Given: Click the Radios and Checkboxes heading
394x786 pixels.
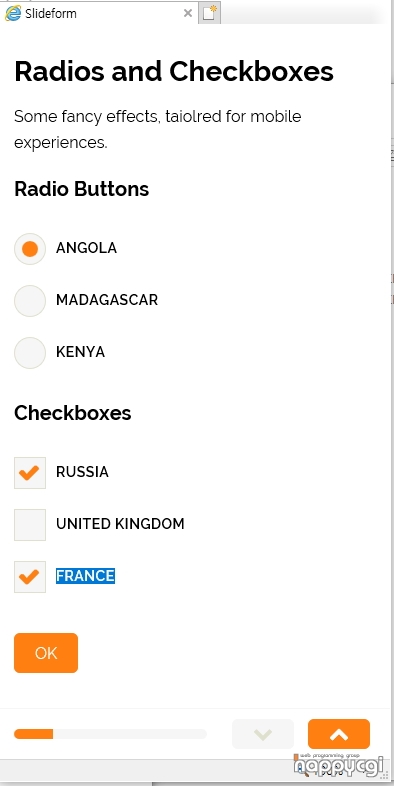Looking at the screenshot, I should click(174, 71).
